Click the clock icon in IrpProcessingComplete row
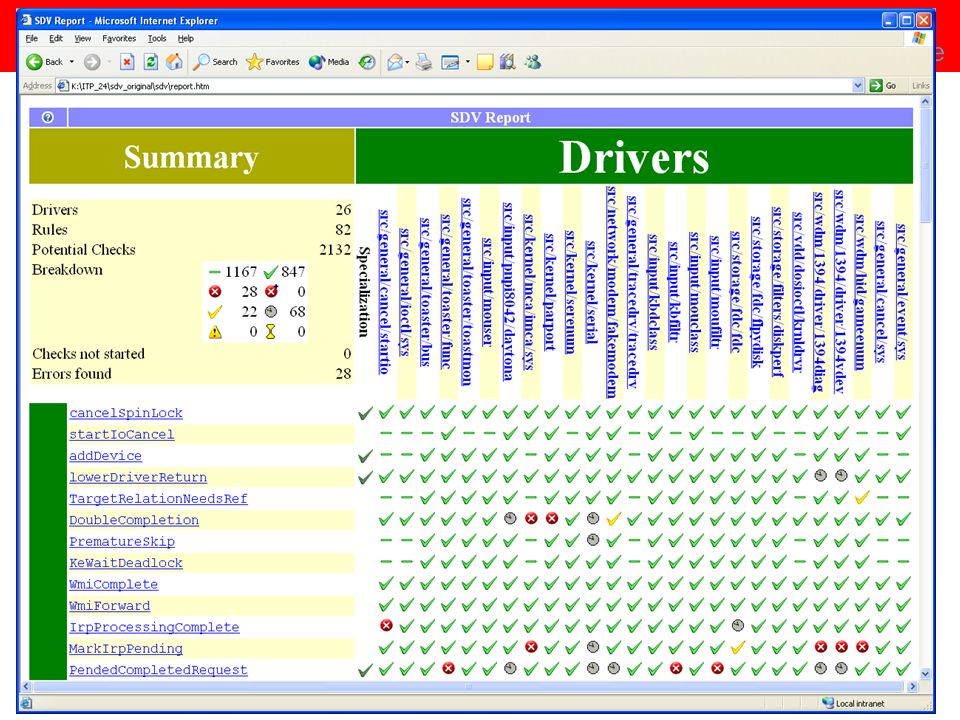This screenshot has height=720, width=960. click(738, 626)
